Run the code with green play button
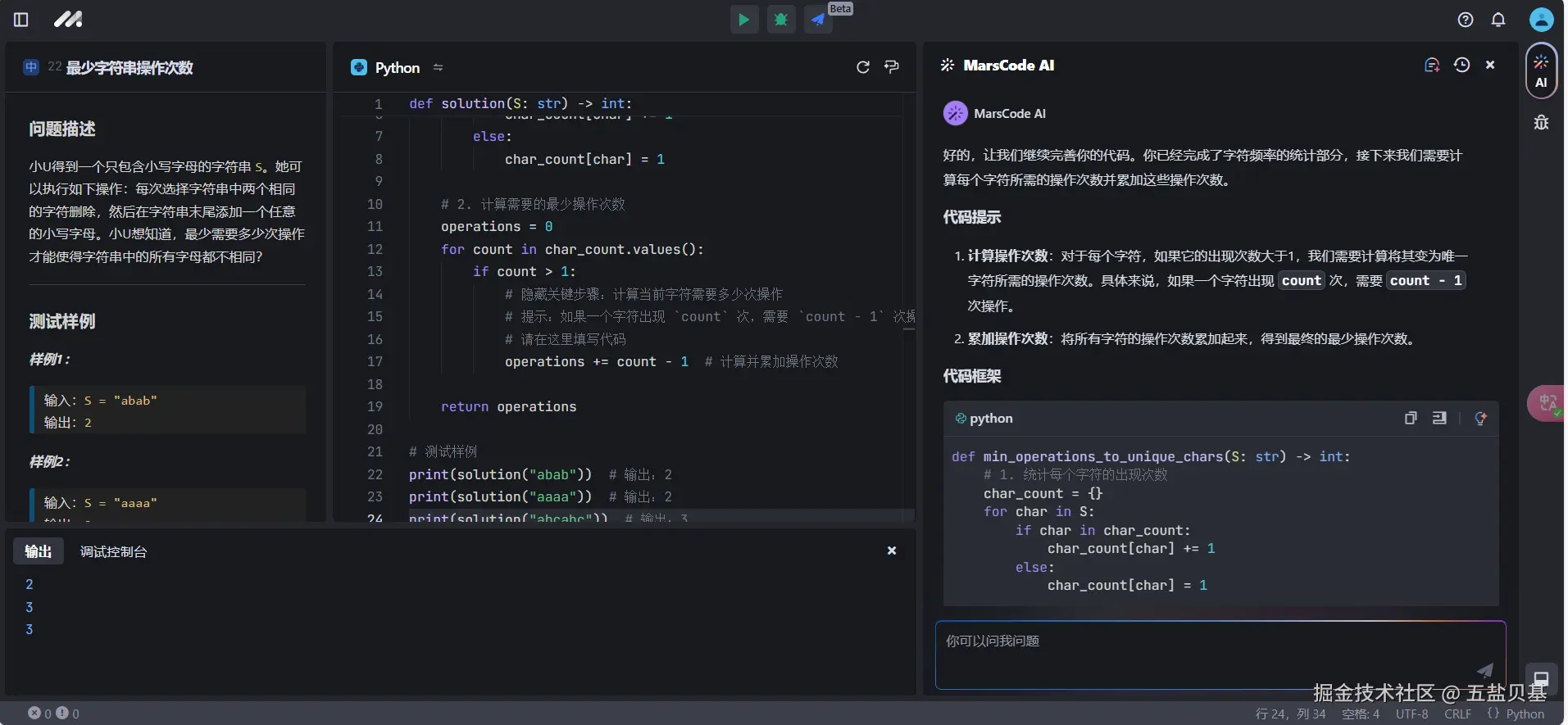Screen dimensions: 1568x725 coord(743,20)
